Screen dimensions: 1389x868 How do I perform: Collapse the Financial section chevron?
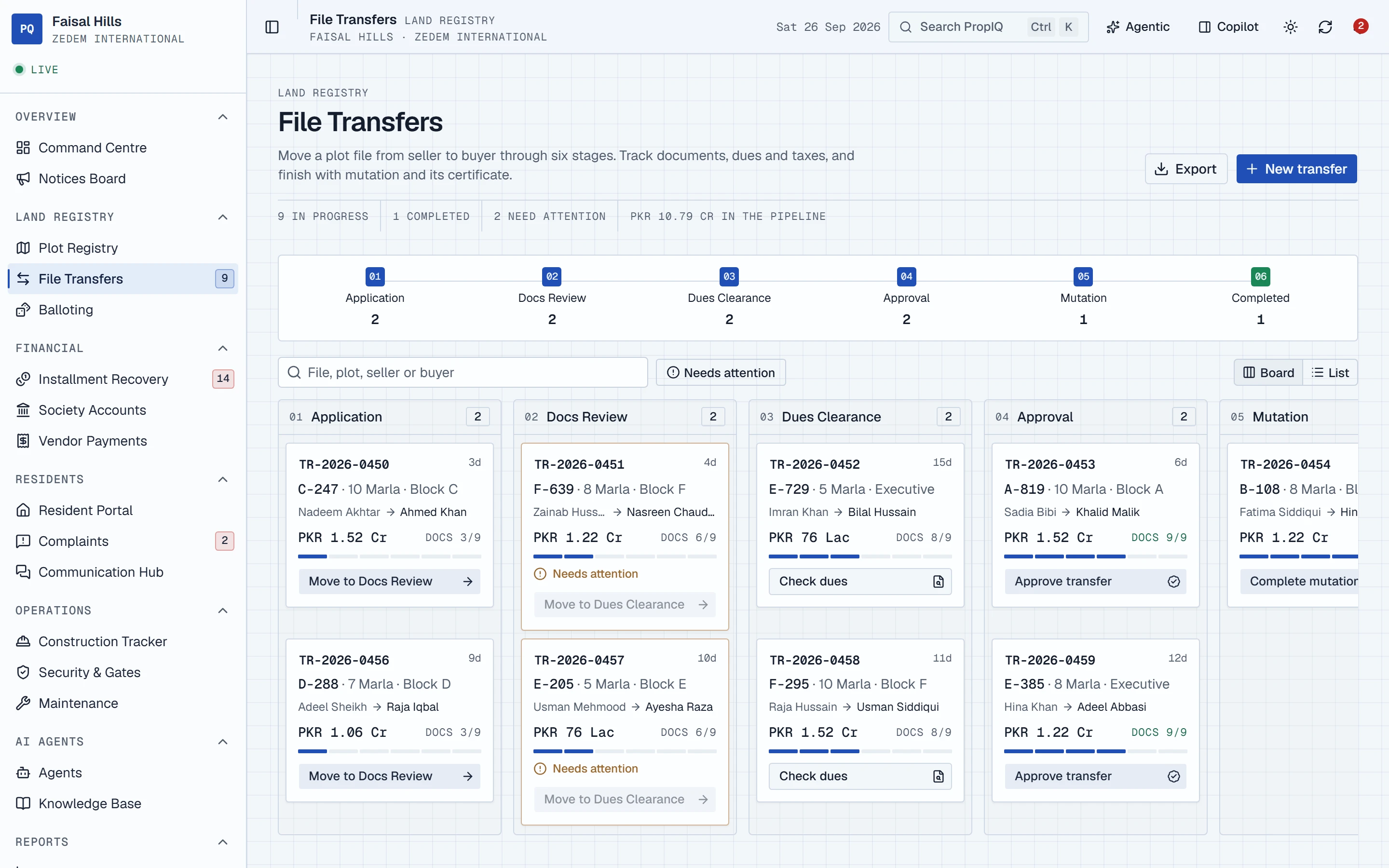[223, 348]
